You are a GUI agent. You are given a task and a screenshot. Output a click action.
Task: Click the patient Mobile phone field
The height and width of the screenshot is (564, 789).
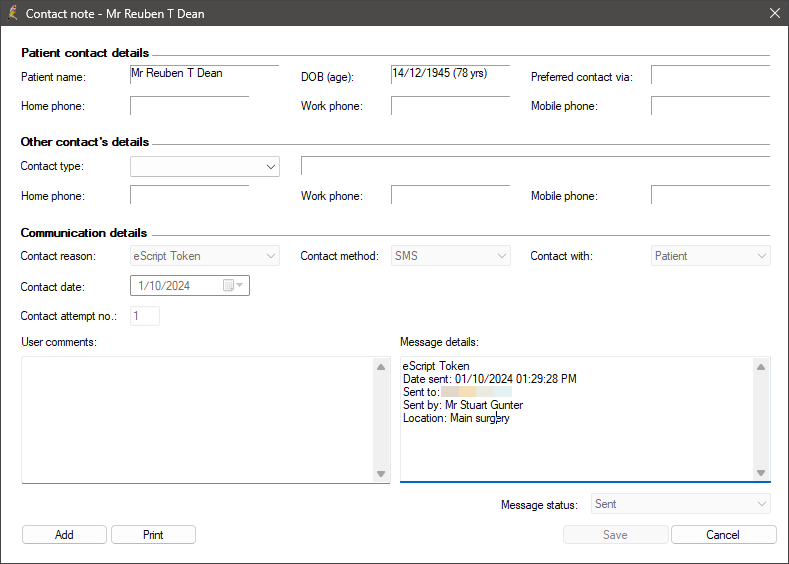tap(711, 105)
